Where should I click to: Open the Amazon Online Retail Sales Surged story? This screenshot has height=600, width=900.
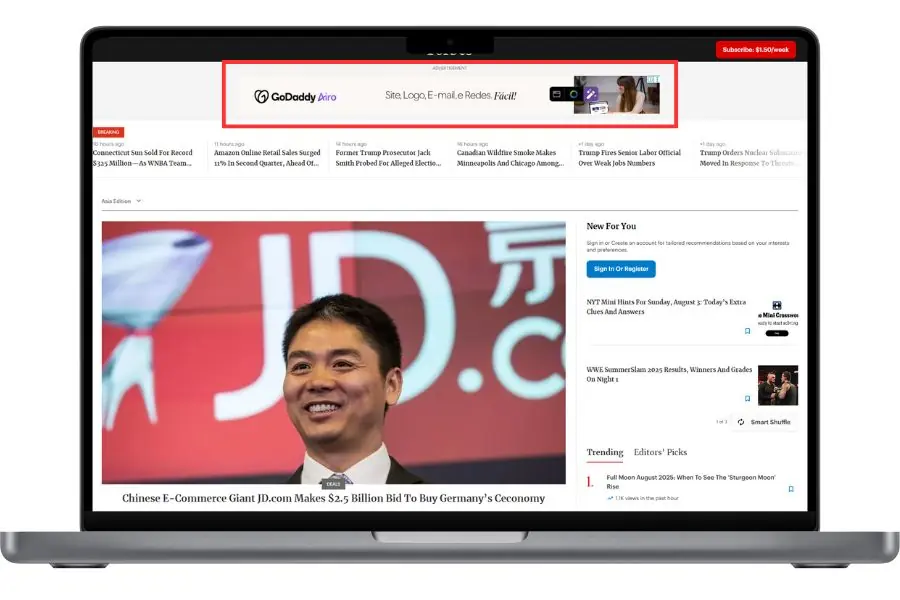(266, 158)
